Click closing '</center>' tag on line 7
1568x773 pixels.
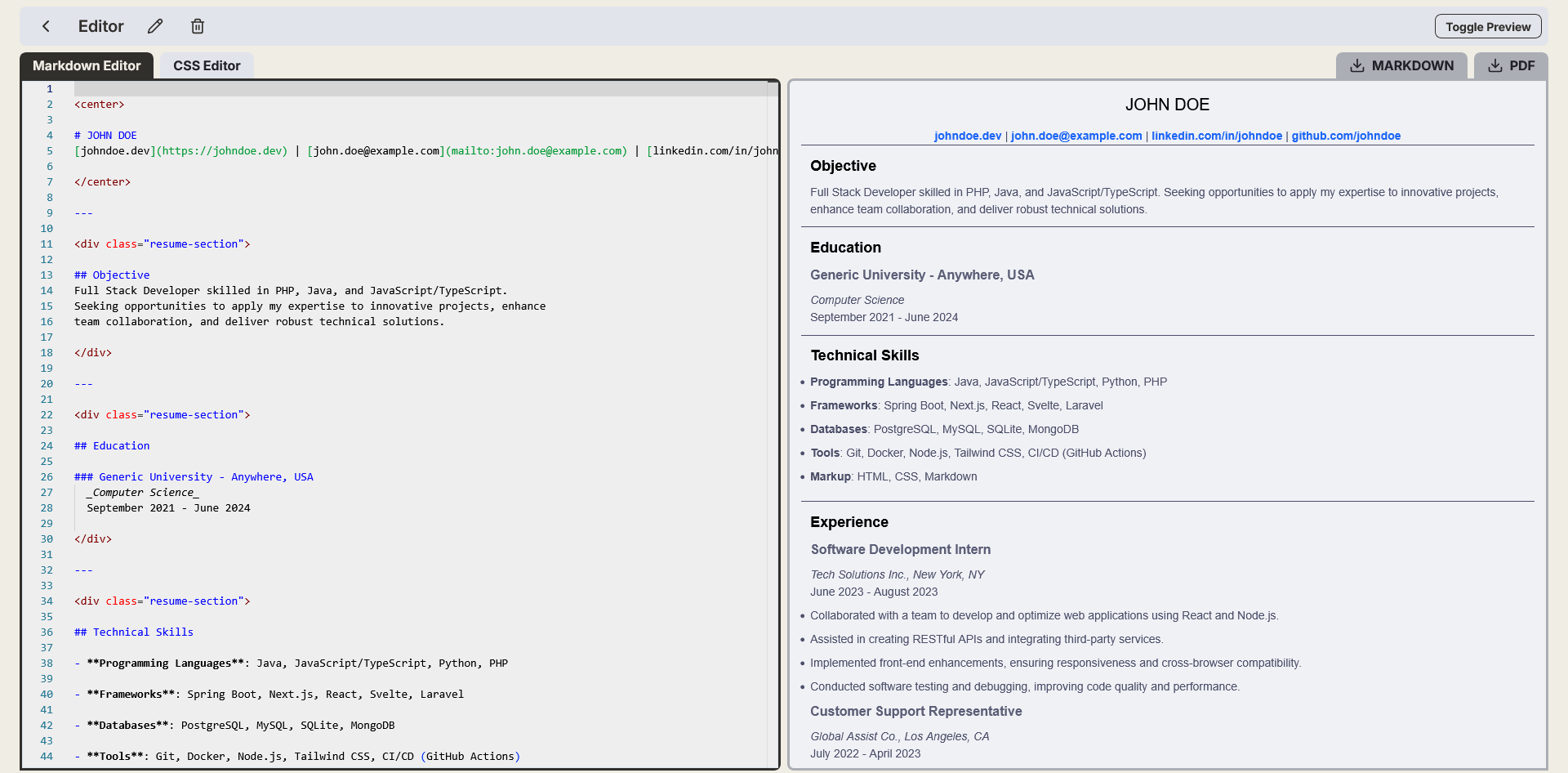click(x=102, y=182)
